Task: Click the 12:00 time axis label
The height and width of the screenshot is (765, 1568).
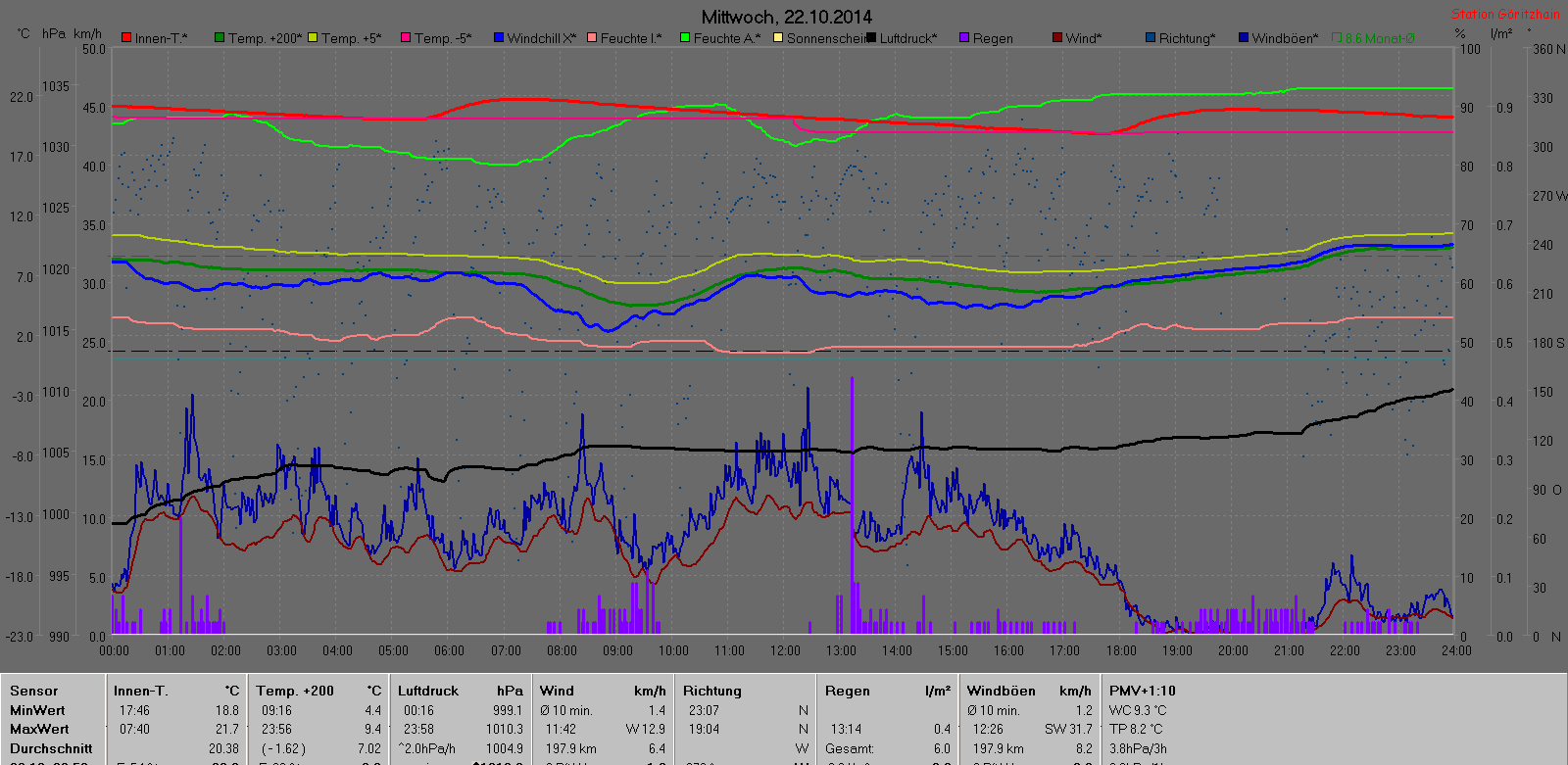Action: pyautogui.click(x=785, y=650)
